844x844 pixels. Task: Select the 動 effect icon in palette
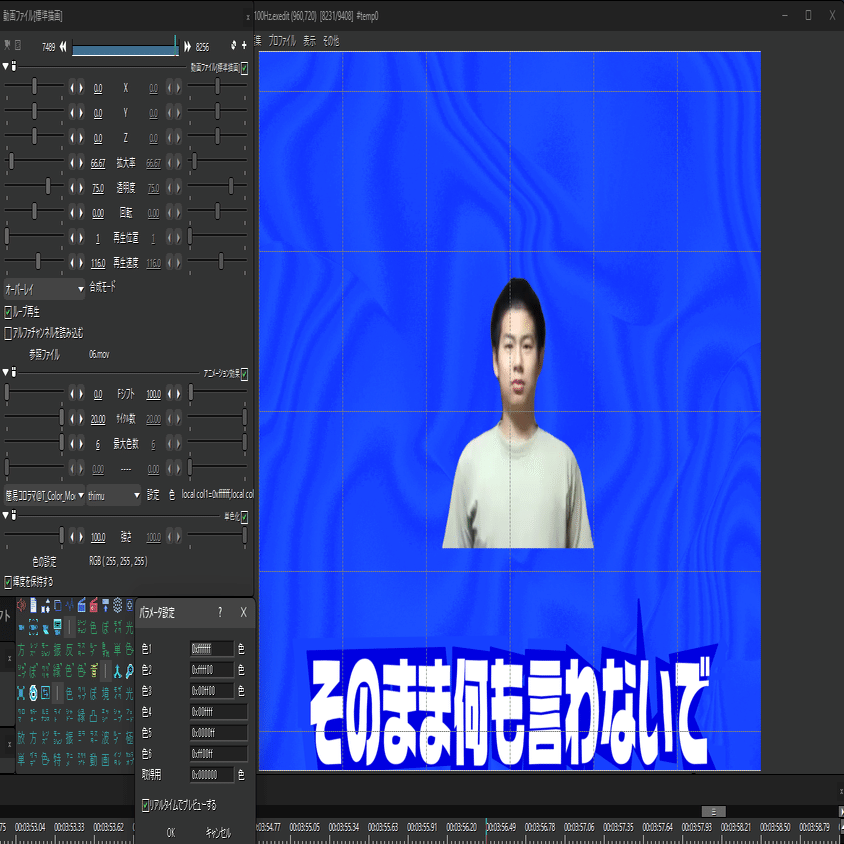94,759
